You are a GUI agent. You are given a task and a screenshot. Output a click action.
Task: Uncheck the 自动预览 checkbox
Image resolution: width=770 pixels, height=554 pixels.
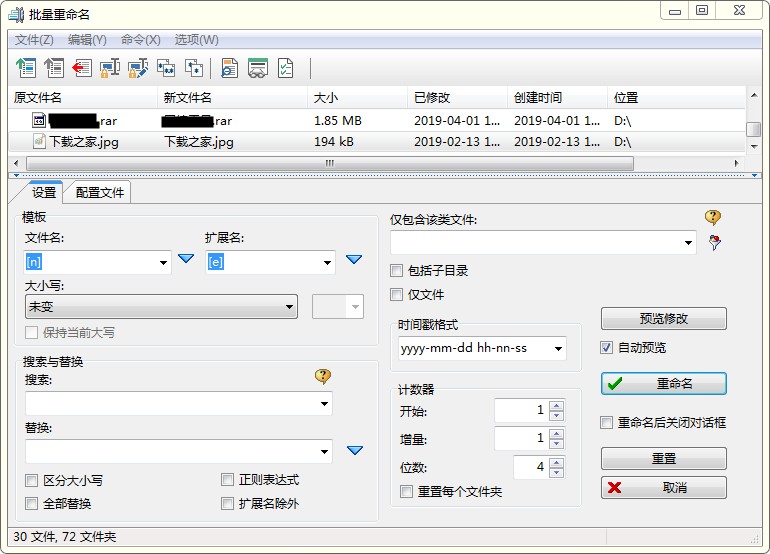coord(607,348)
